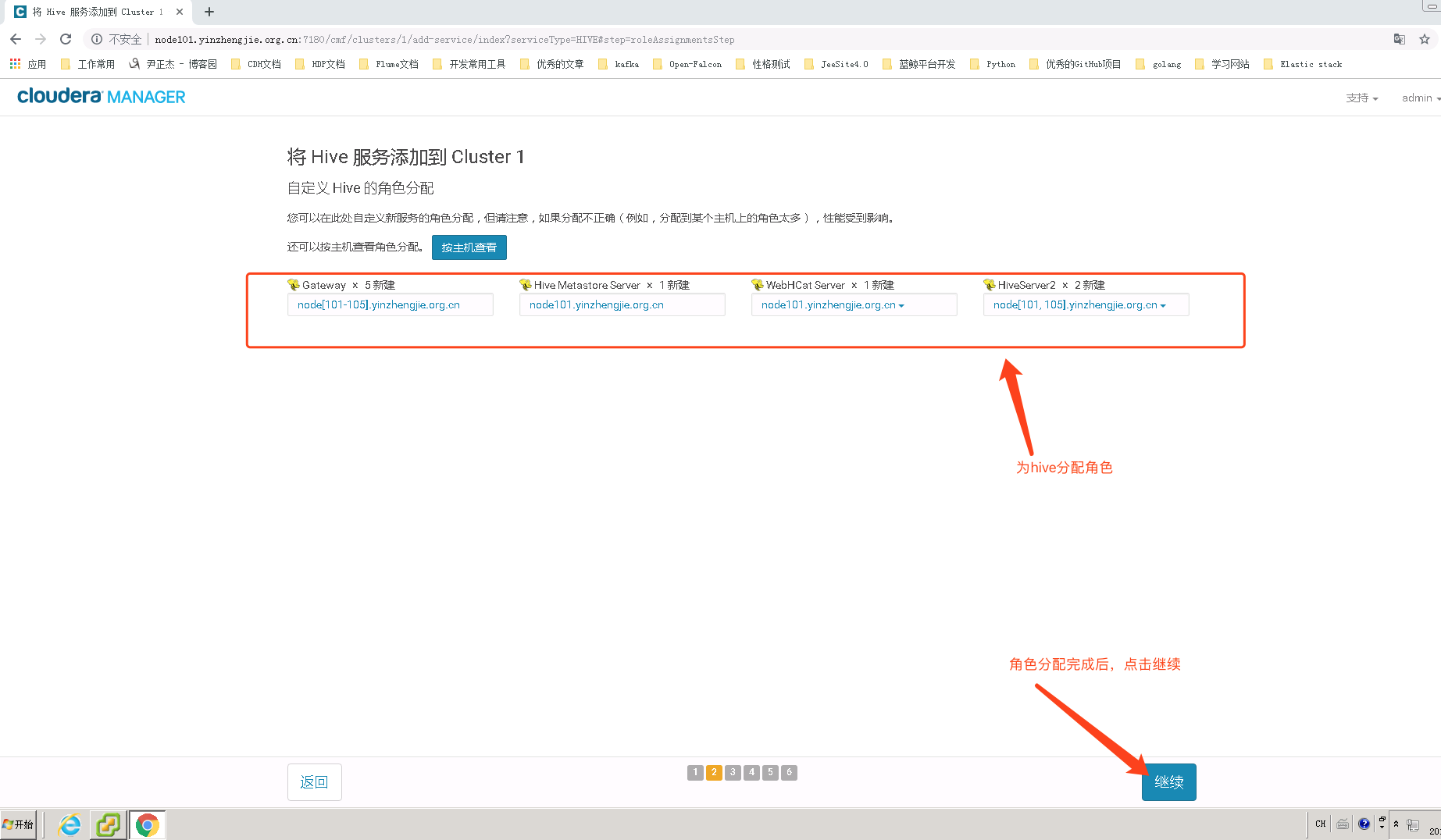1441x840 pixels.
Task: Click the translate icon in address bar
Action: click(1398, 39)
